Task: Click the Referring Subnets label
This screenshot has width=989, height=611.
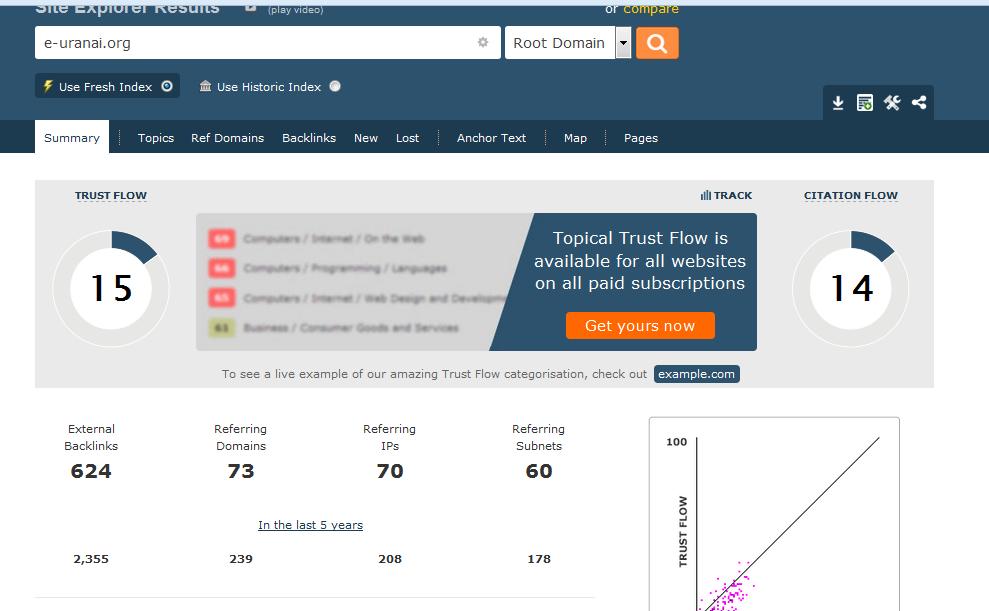Action: tap(539, 437)
